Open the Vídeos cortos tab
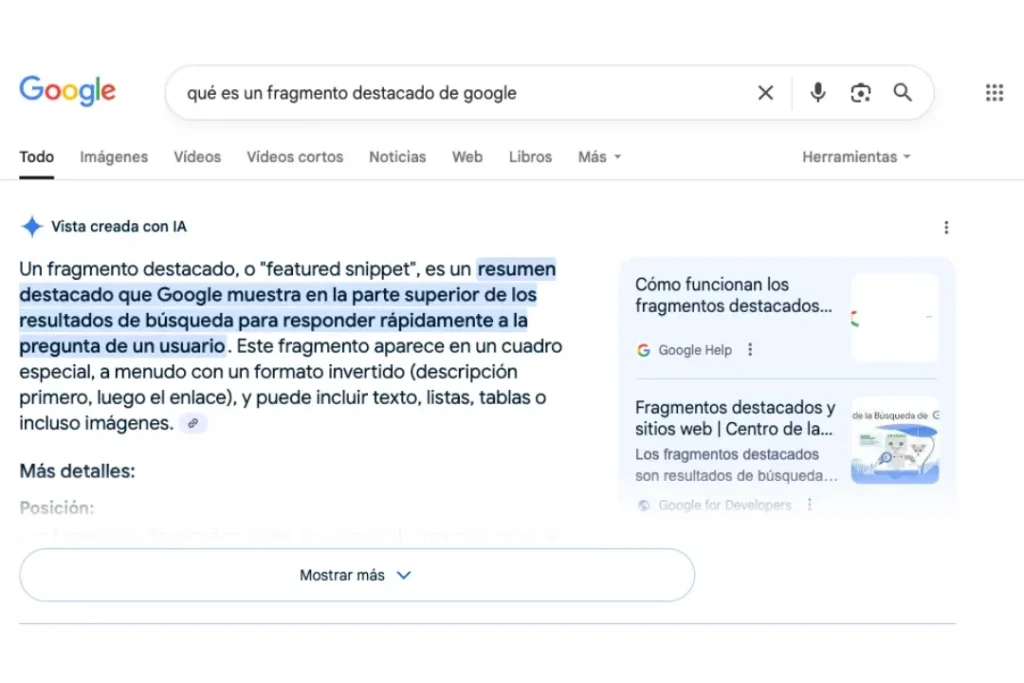The height and width of the screenshot is (683, 1024). coord(295,157)
